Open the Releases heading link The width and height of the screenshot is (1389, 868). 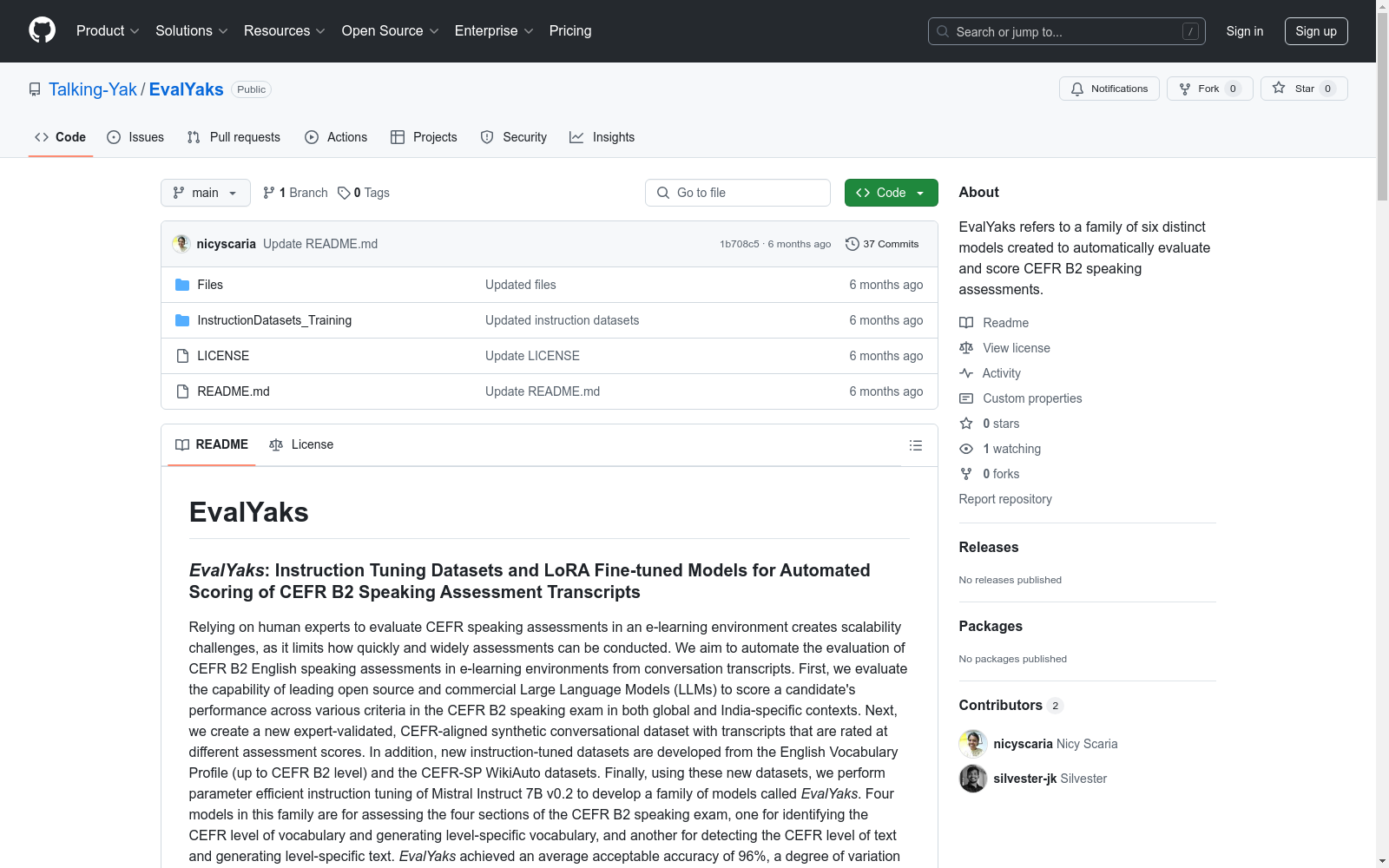[x=989, y=547]
